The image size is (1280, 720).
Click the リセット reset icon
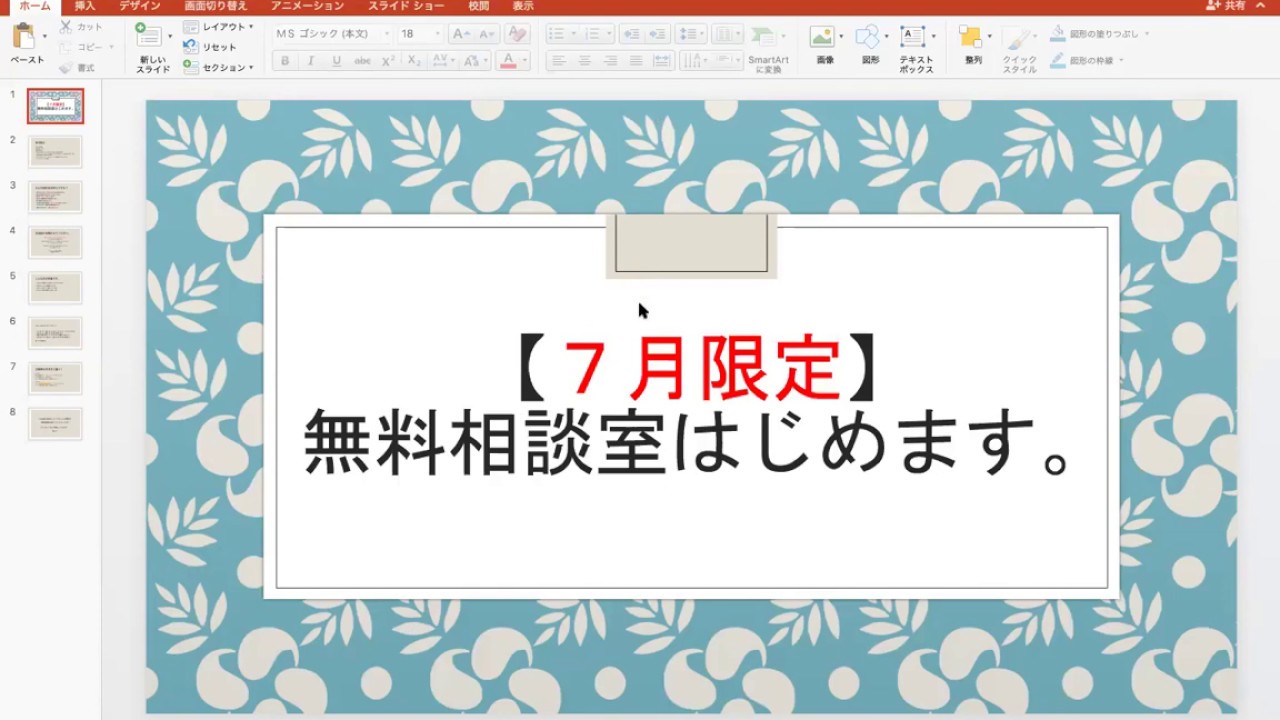tap(190, 47)
